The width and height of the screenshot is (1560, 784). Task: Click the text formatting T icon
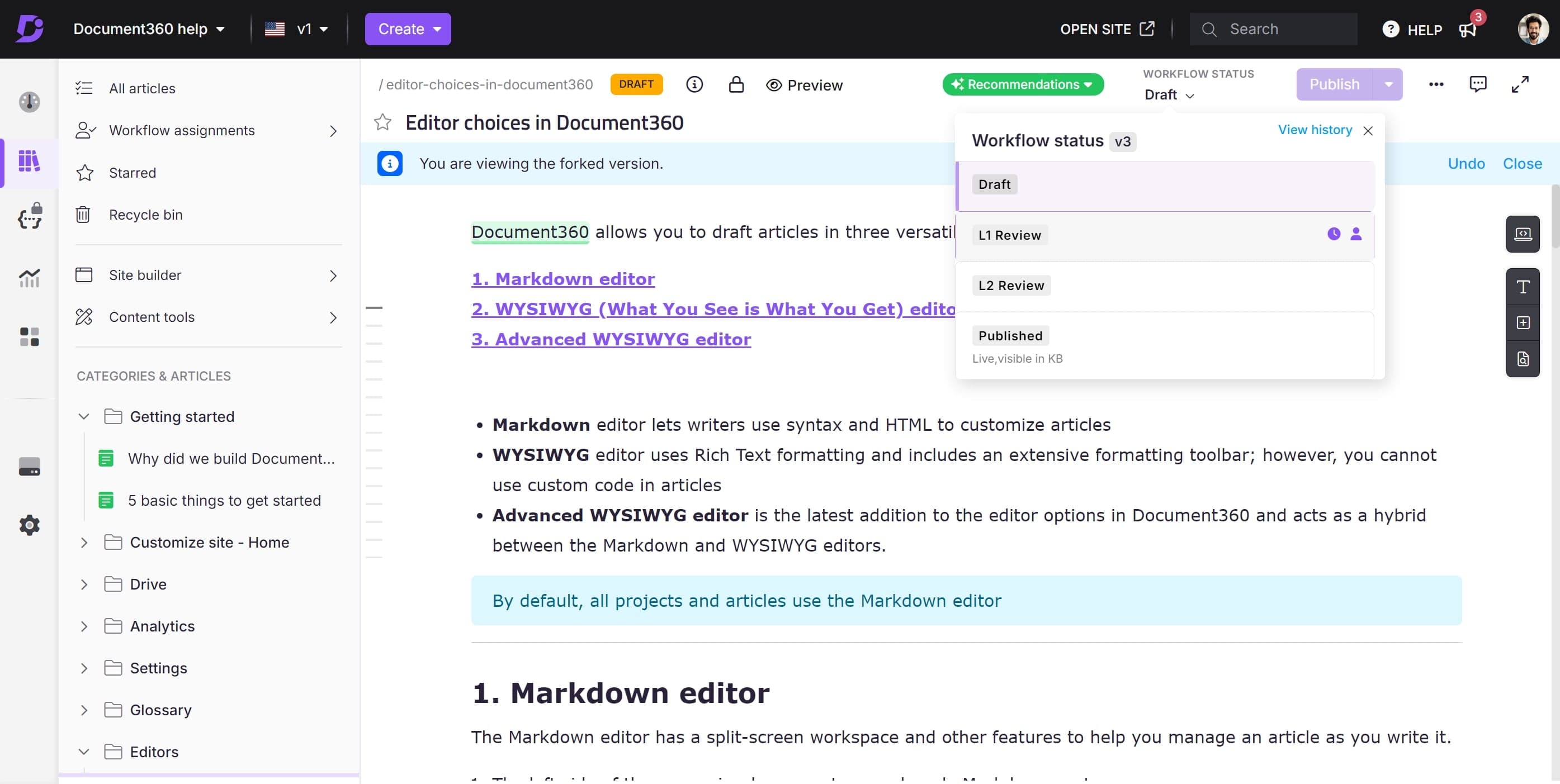point(1523,287)
